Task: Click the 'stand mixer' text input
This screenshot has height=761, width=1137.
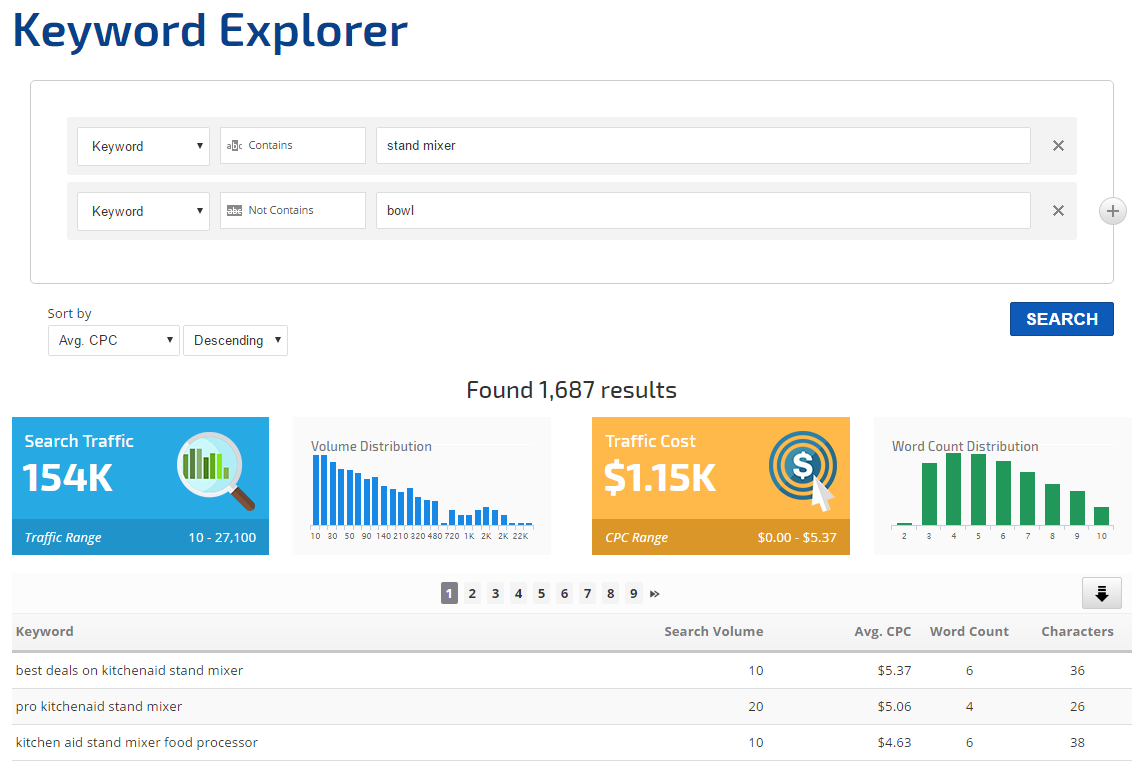Action: 702,146
